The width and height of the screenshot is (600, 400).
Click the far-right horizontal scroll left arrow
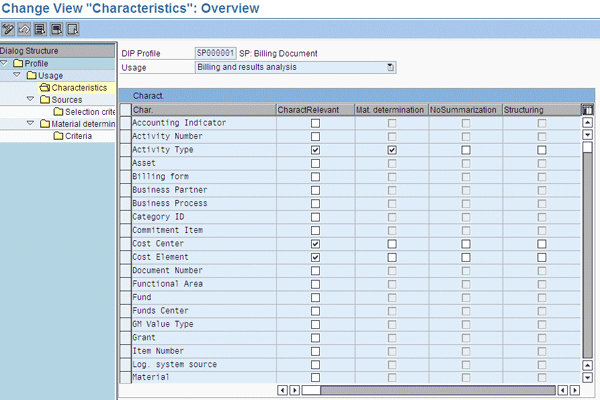[x=562, y=390]
